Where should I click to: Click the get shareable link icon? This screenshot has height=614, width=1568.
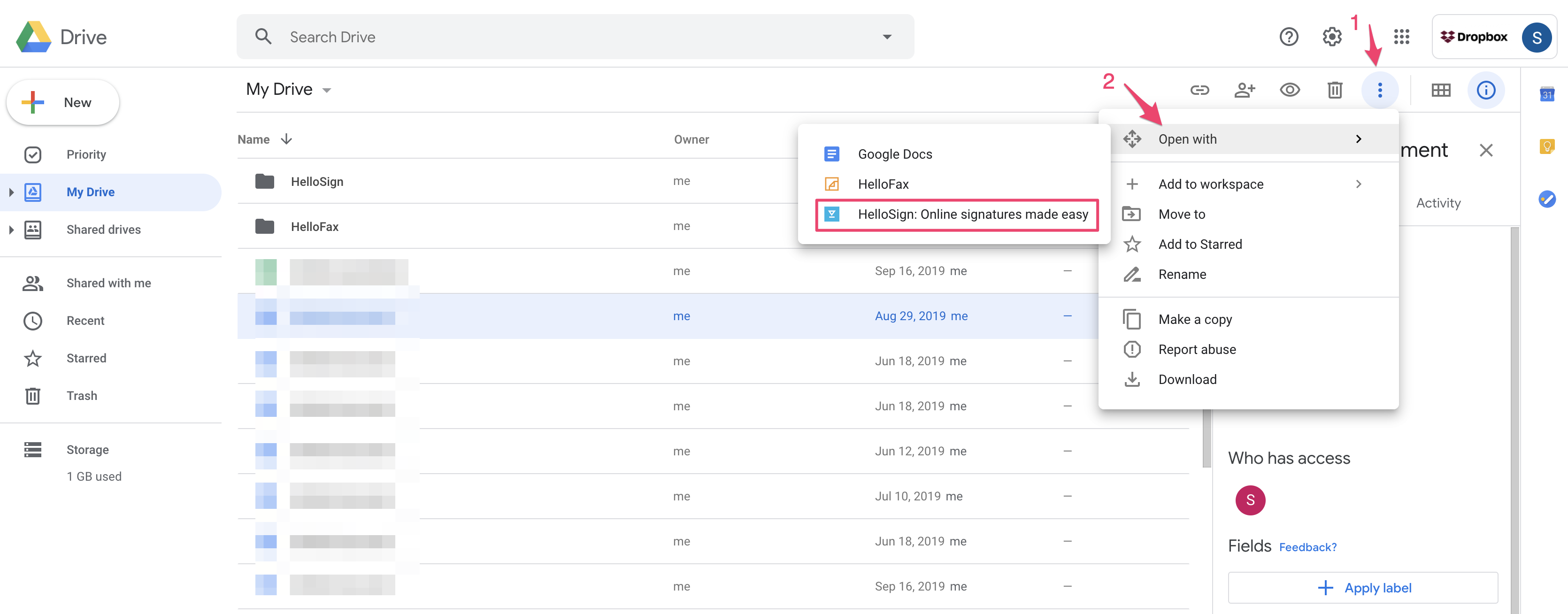pos(1199,91)
